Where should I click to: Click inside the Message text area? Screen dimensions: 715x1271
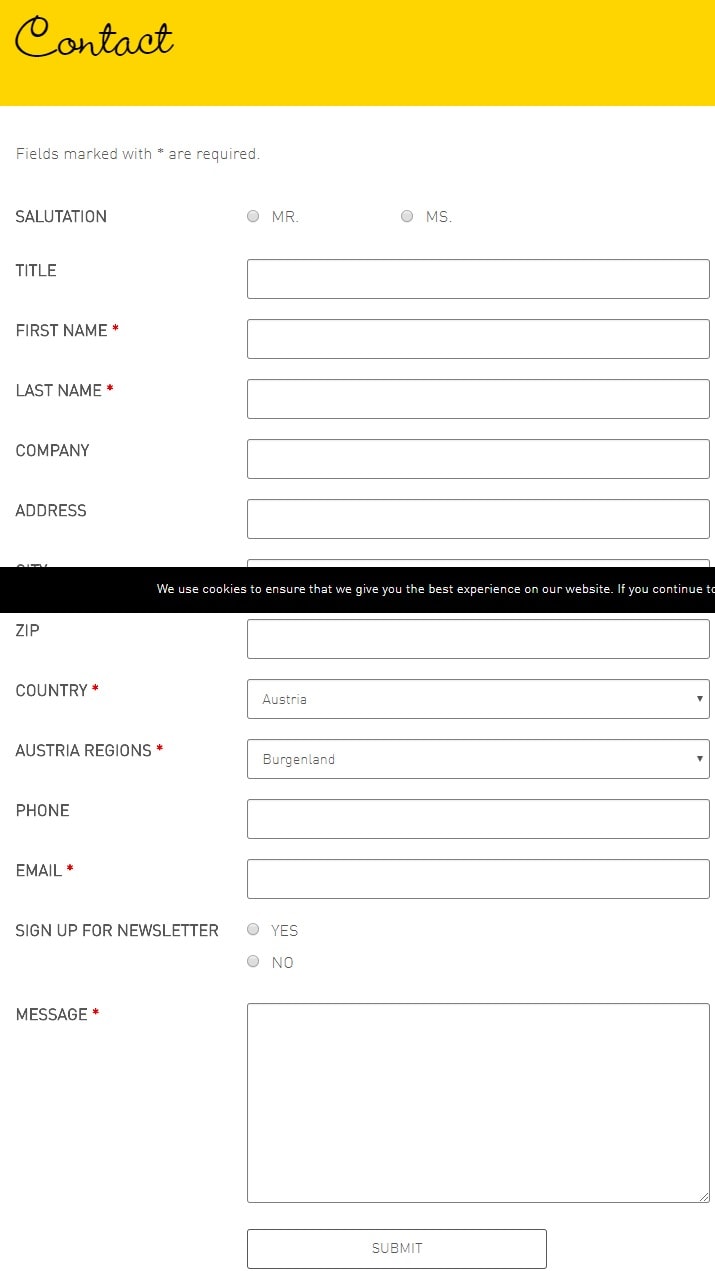[x=478, y=1103]
